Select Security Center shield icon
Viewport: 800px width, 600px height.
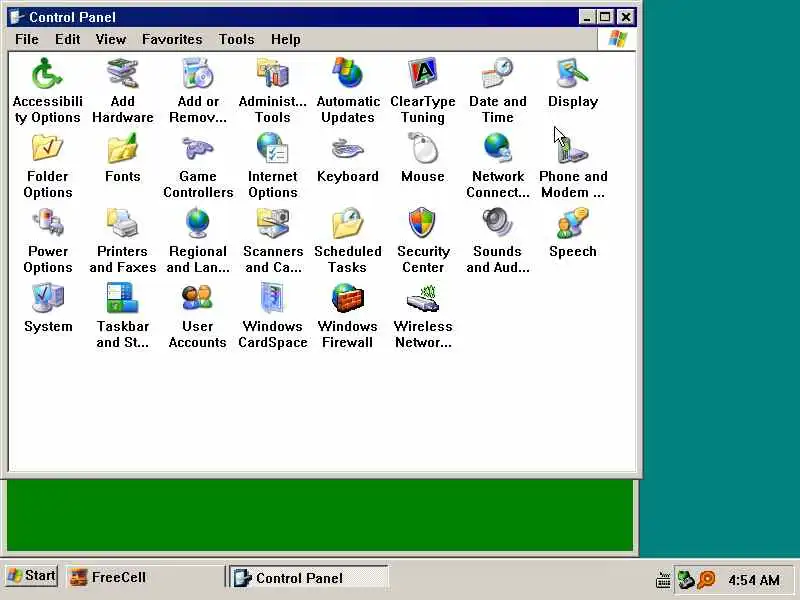pos(422,223)
